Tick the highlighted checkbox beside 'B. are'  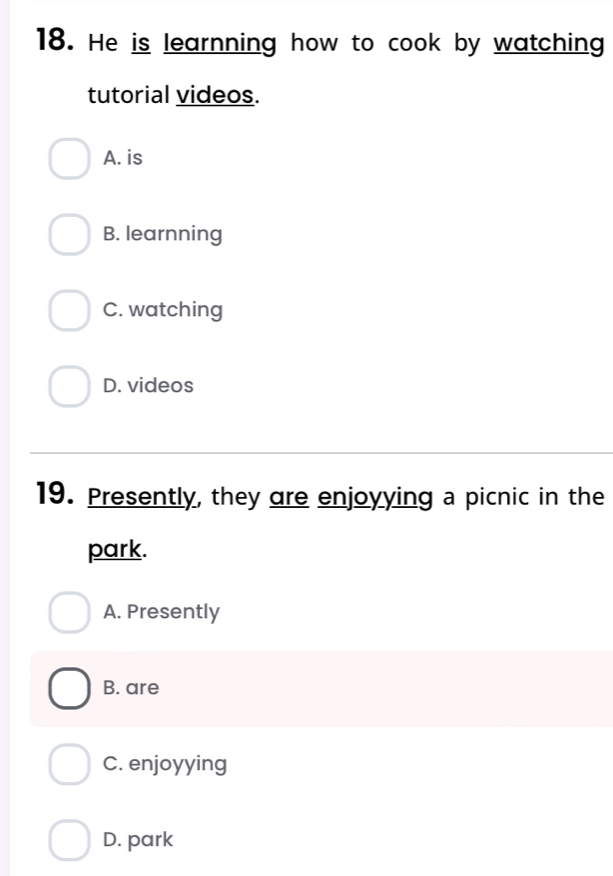[69, 689]
